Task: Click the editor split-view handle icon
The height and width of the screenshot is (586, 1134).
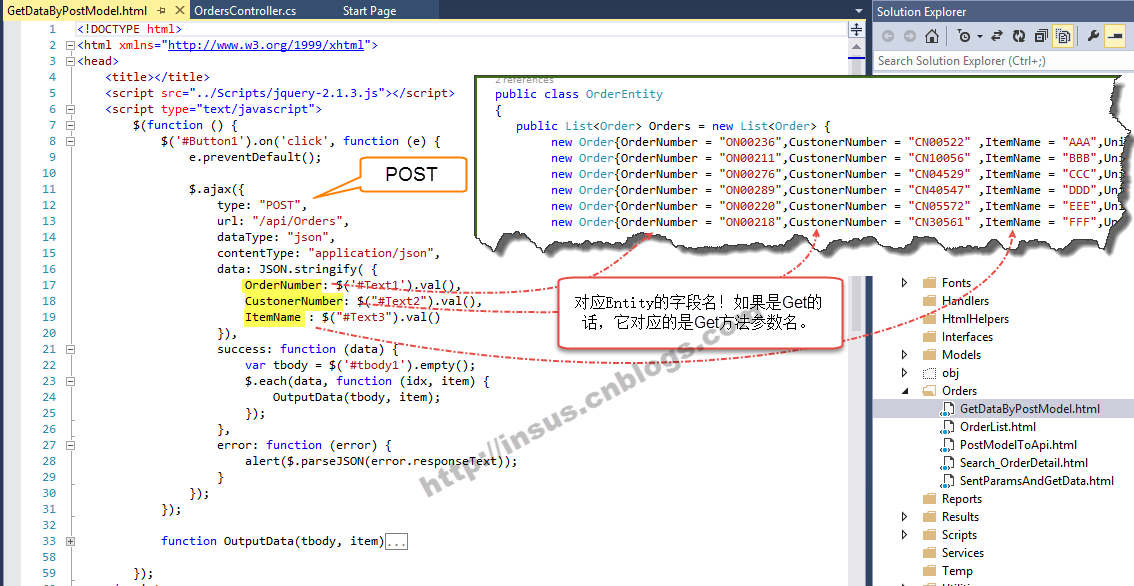Action: tap(856, 30)
